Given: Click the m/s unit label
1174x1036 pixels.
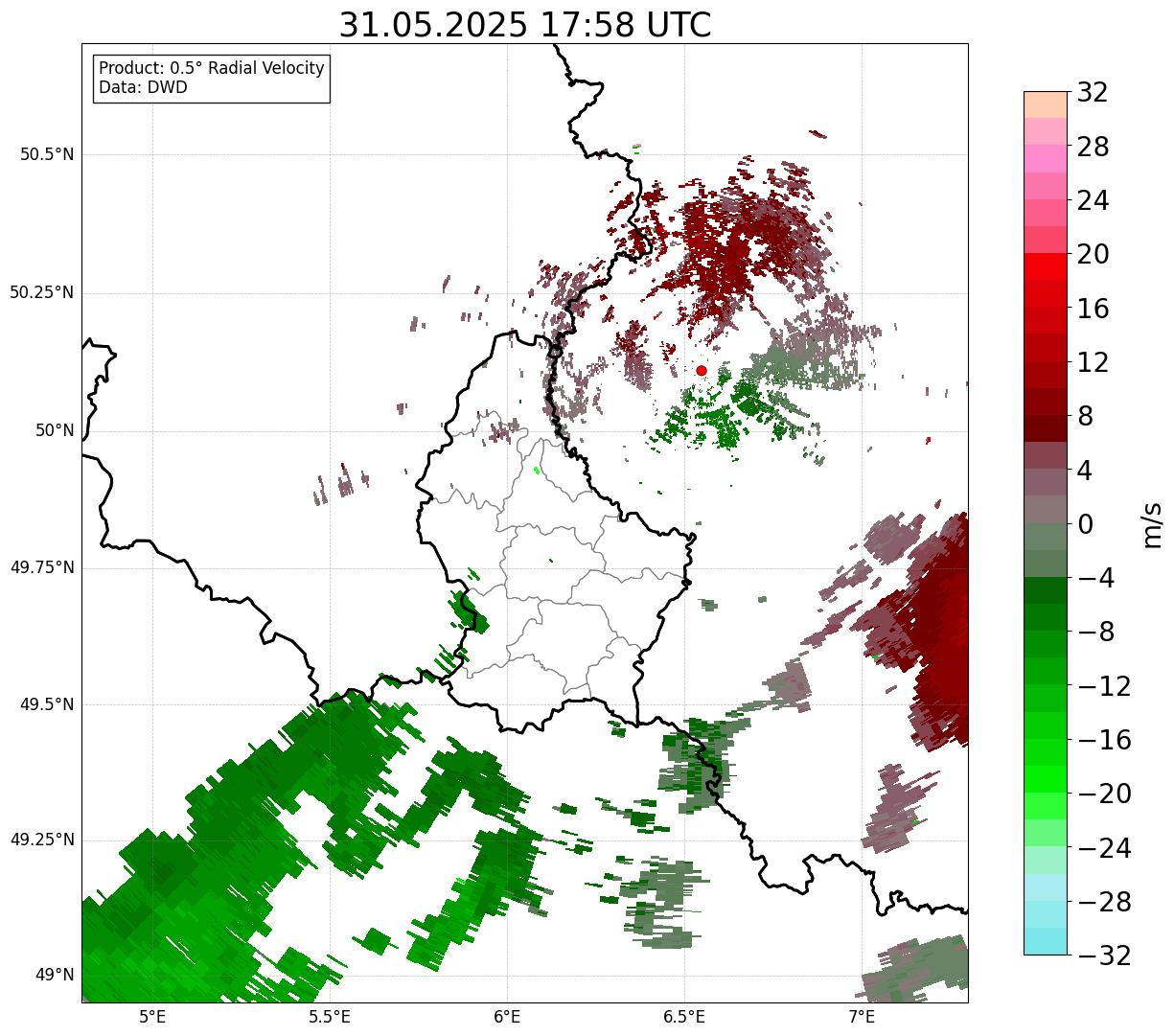Looking at the screenshot, I should [x=1153, y=523].
